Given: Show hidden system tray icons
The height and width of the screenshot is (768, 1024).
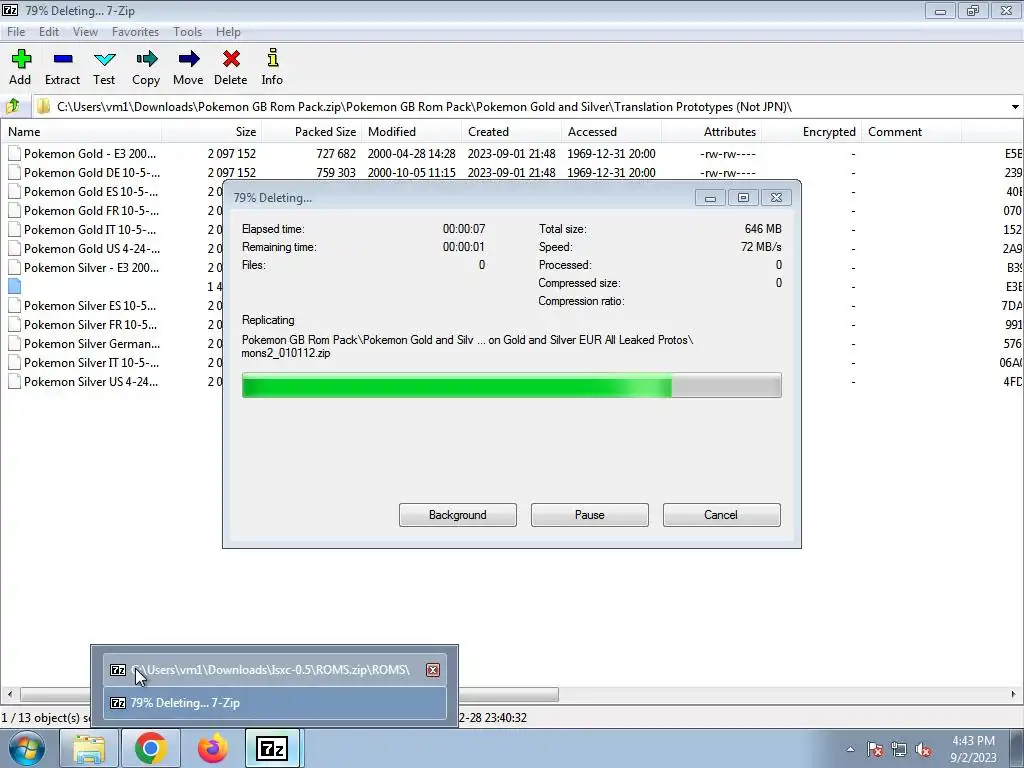Looking at the screenshot, I should point(850,749).
